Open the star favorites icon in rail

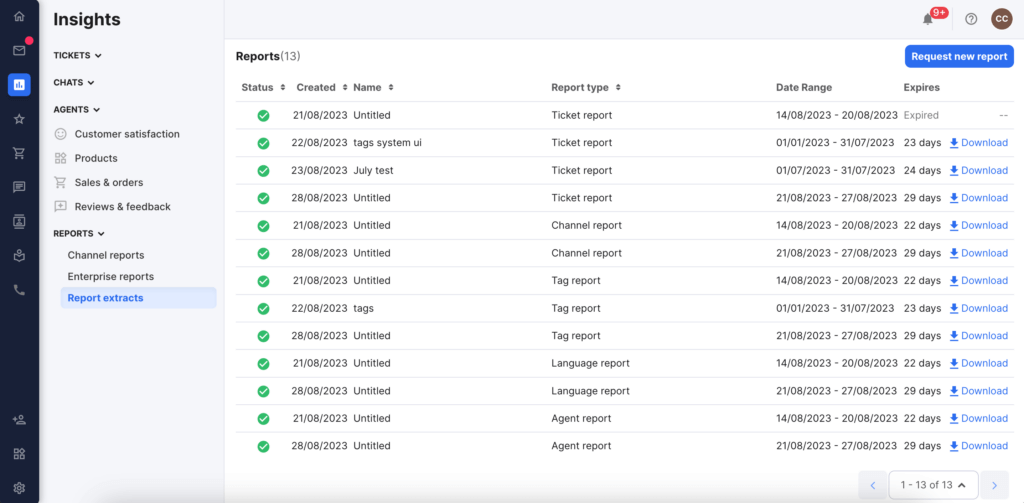pos(19,119)
